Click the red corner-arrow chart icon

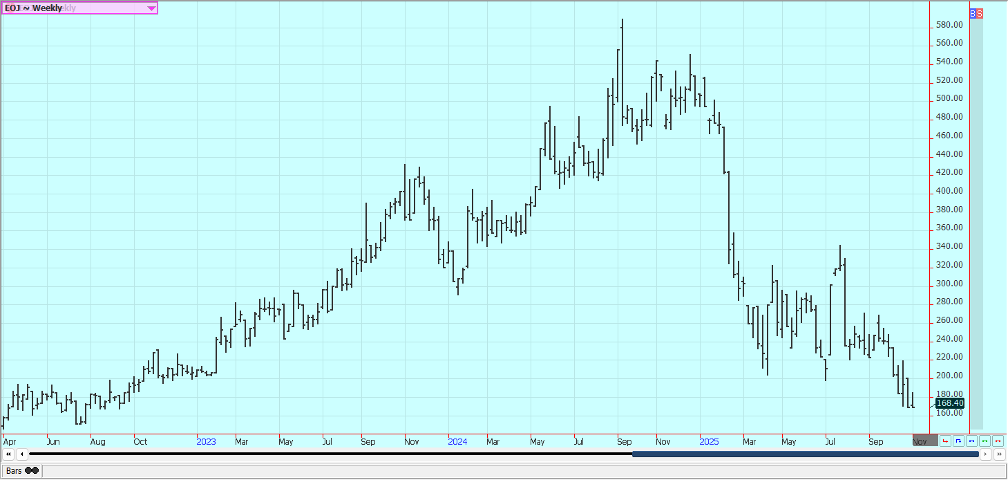point(945,441)
